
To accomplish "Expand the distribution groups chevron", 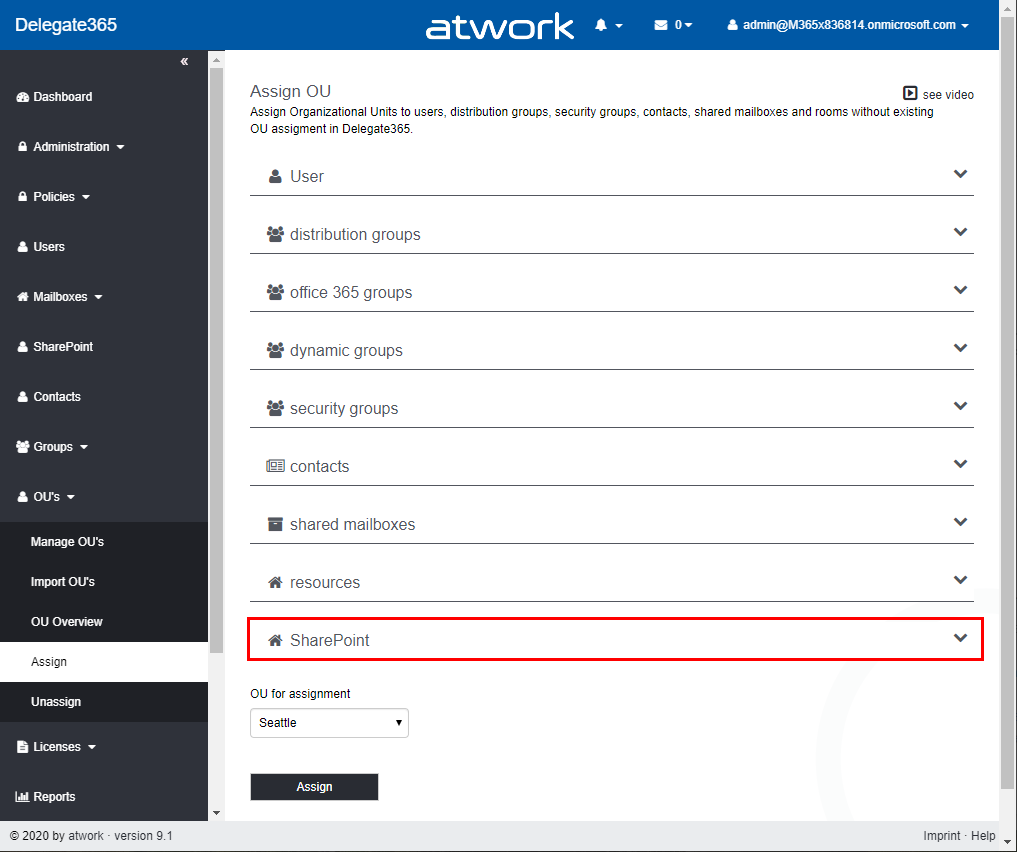I will 961,231.
